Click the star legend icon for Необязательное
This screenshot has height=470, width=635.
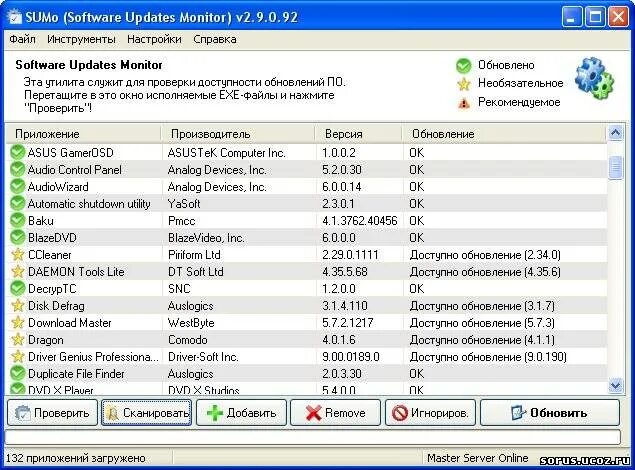pos(464,84)
